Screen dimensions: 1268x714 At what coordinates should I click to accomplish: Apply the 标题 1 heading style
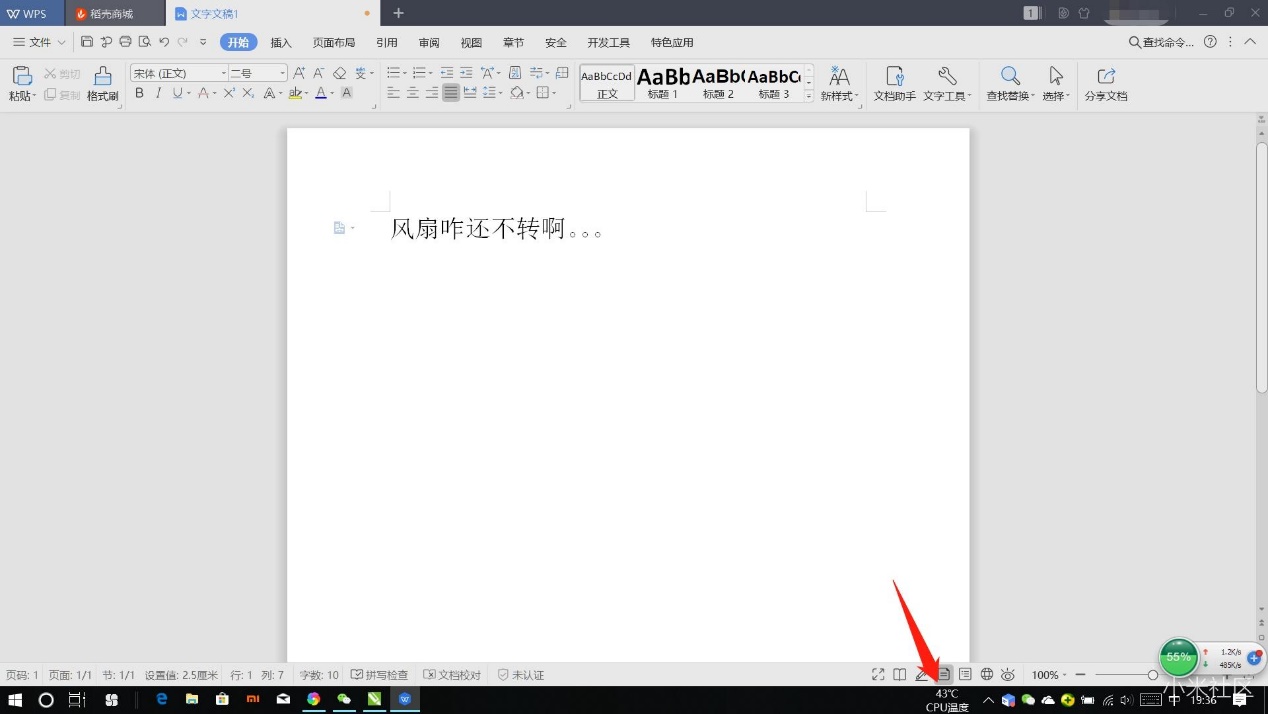(663, 83)
